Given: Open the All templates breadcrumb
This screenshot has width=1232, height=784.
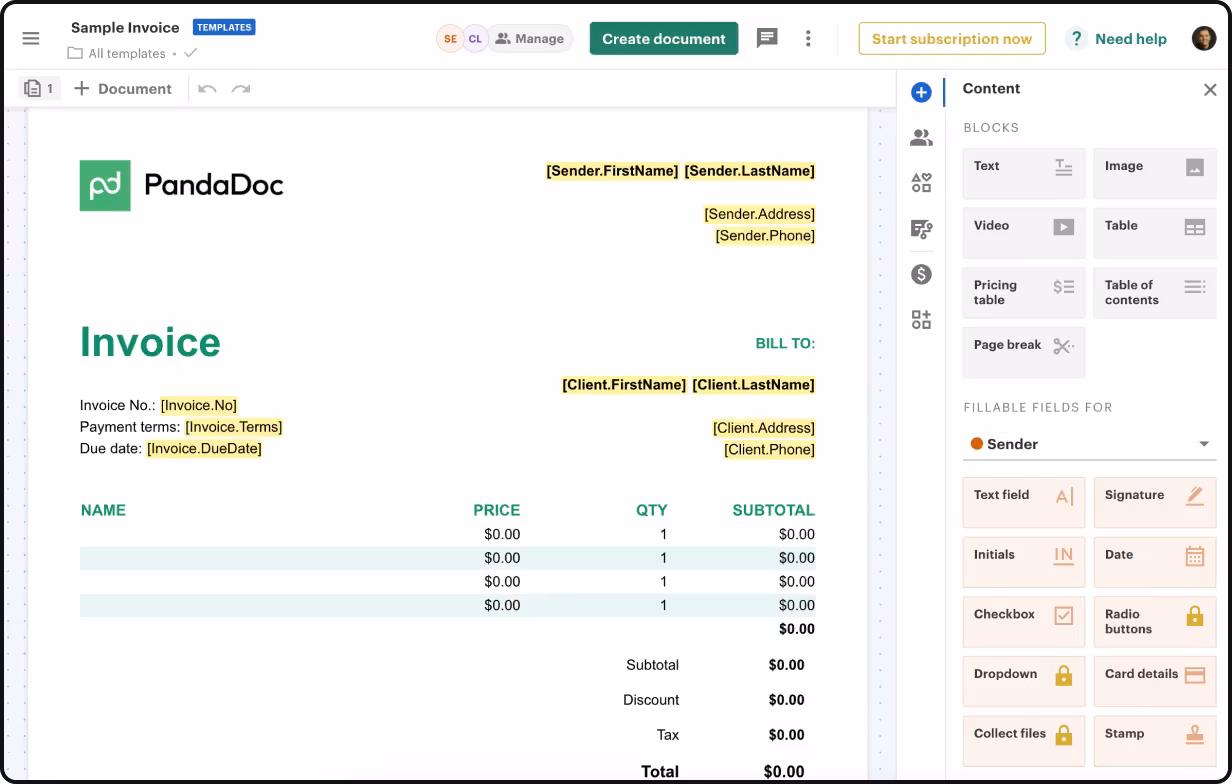Looking at the screenshot, I should pyautogui.click(x=127, y=54).
